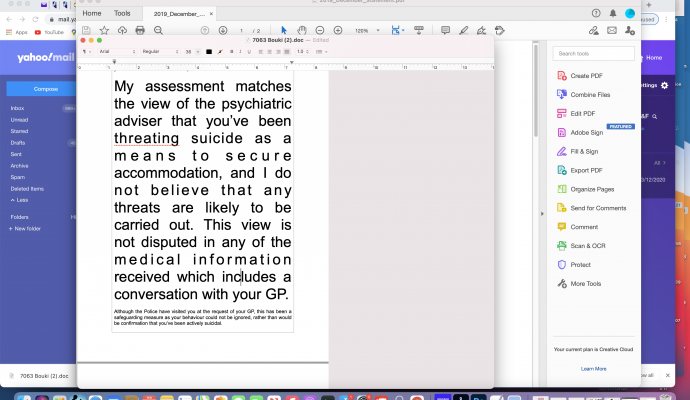Click the Compose button in Yahoo Mail

[46, 89]
